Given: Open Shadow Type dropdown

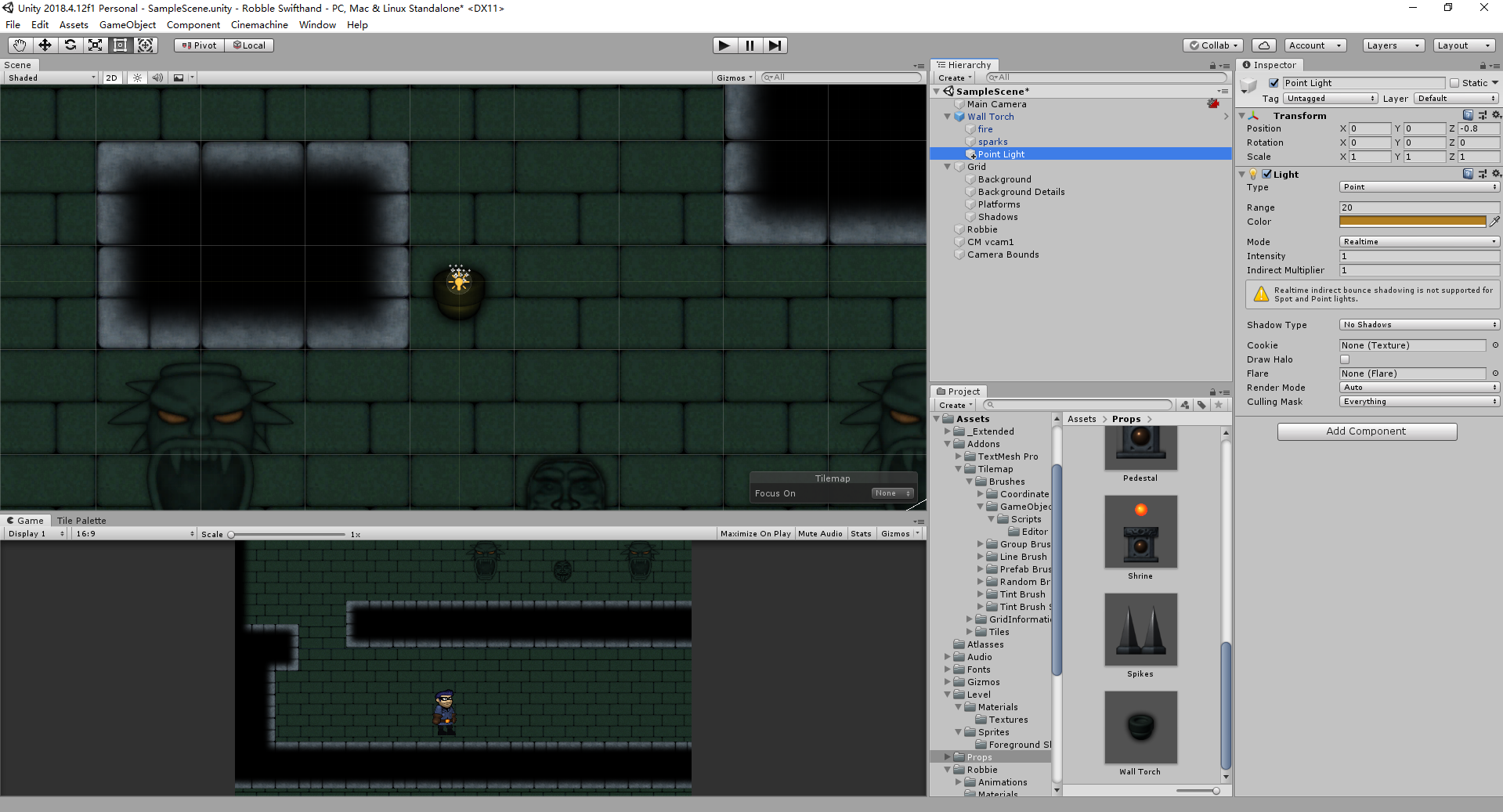Looking at the screenshot, I should click(x=1419, y=325).
